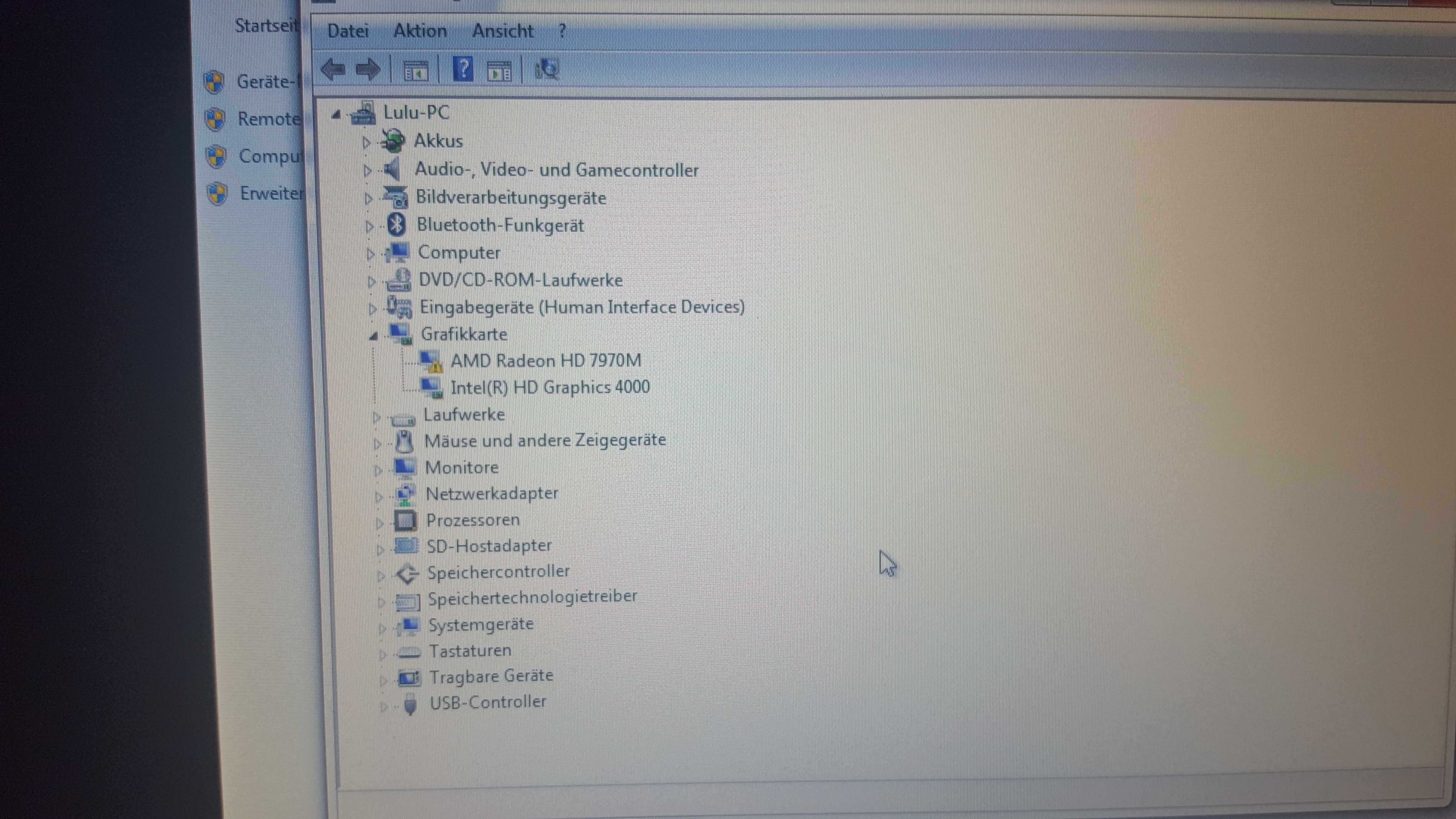Open the Datei menu
The height and width of the screenshot is (819, 1456).
coord(348,30)
